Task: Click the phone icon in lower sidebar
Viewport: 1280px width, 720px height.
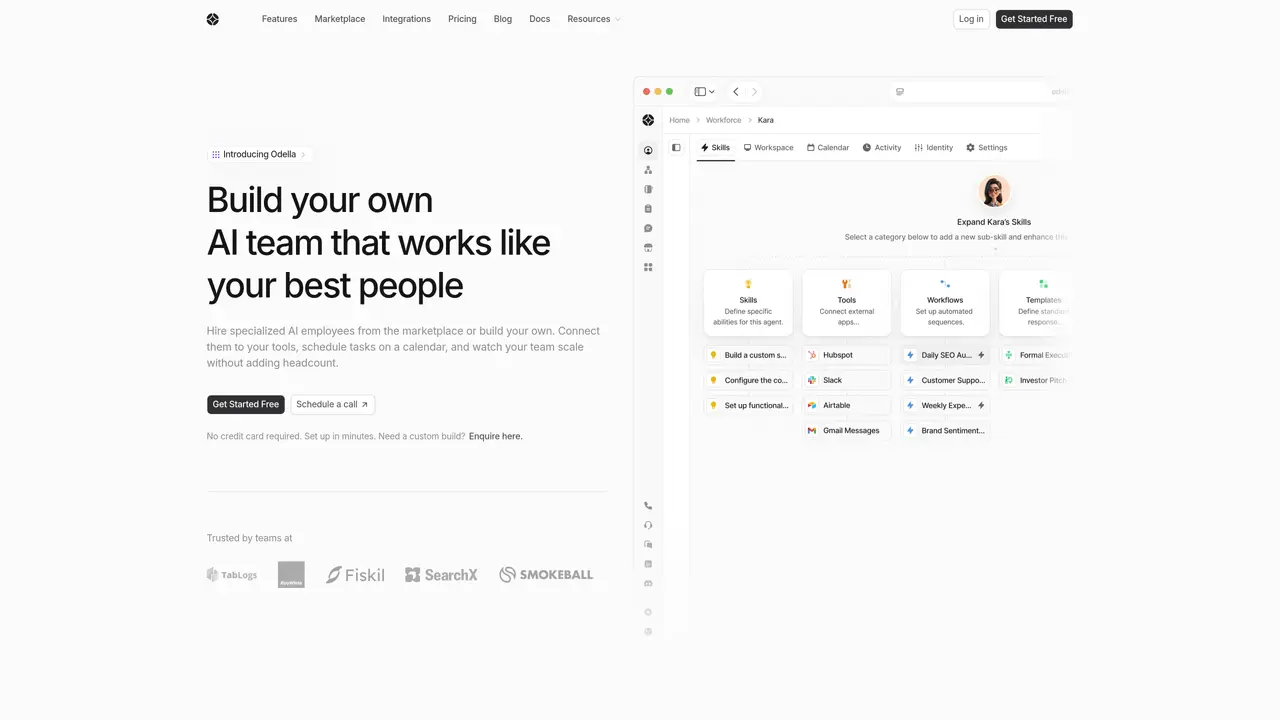Action: click(648, 506)
